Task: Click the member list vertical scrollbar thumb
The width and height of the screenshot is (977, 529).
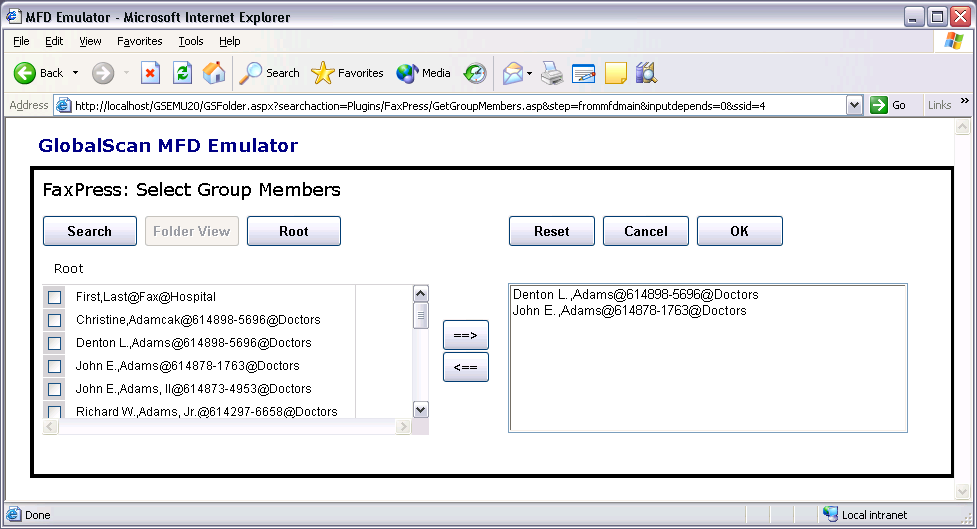Action: 421,315
